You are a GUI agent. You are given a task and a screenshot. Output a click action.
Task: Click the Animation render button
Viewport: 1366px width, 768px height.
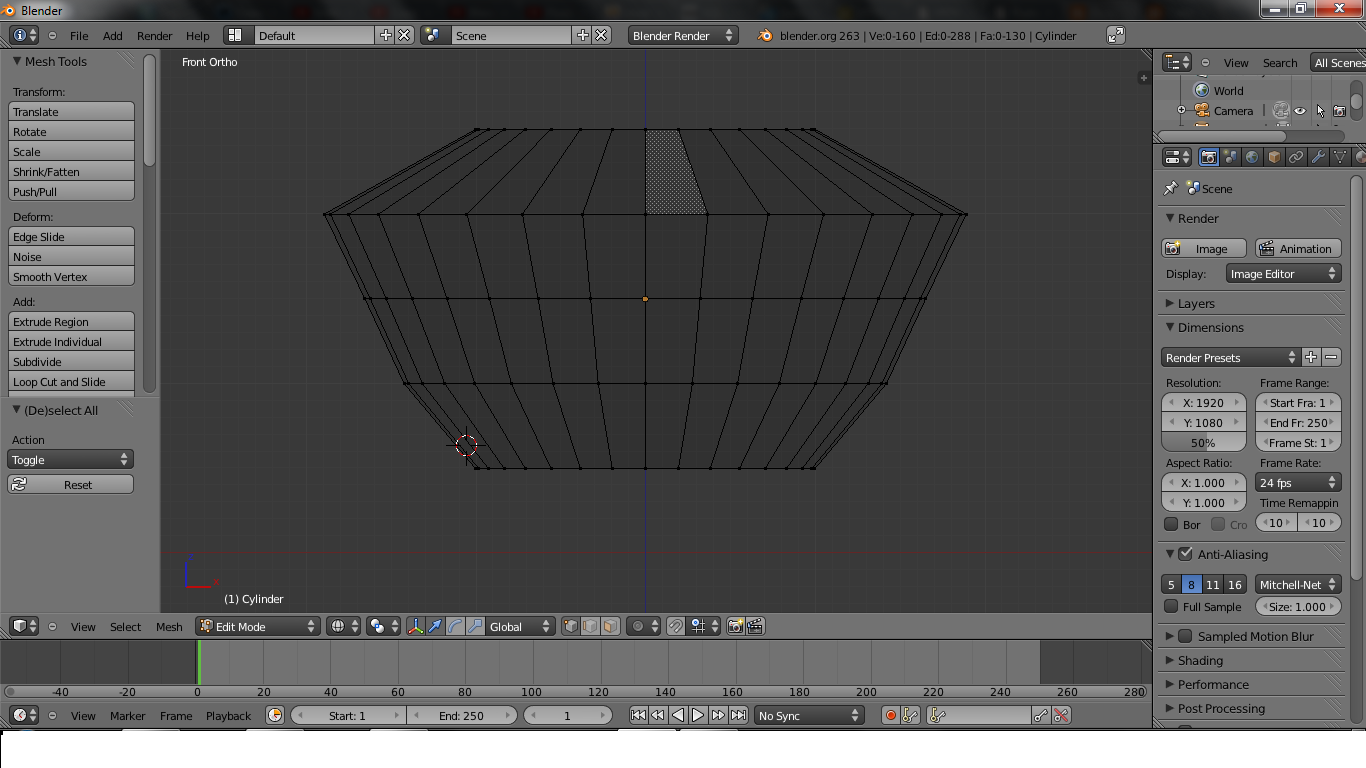[1297, 248]
